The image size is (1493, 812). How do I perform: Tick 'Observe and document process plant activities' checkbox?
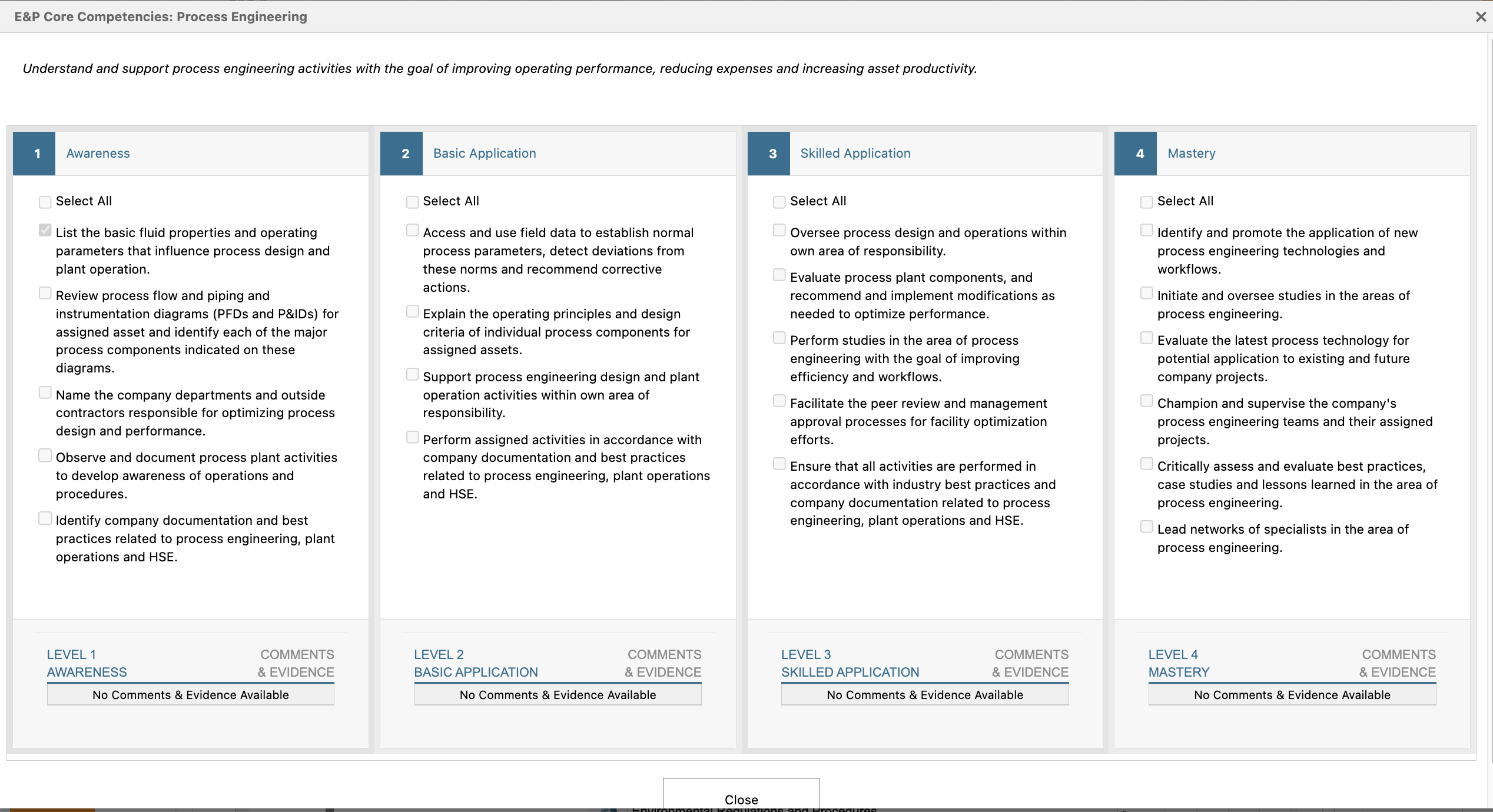click(x=45, y=455)
